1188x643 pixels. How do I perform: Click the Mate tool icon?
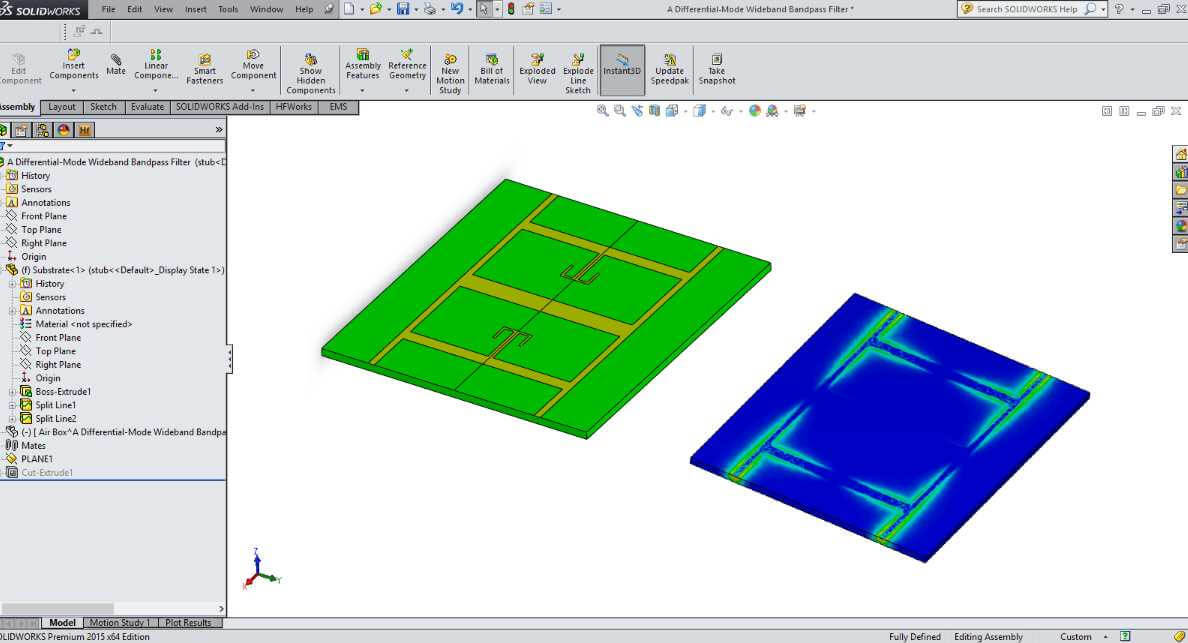click(116, 63)
